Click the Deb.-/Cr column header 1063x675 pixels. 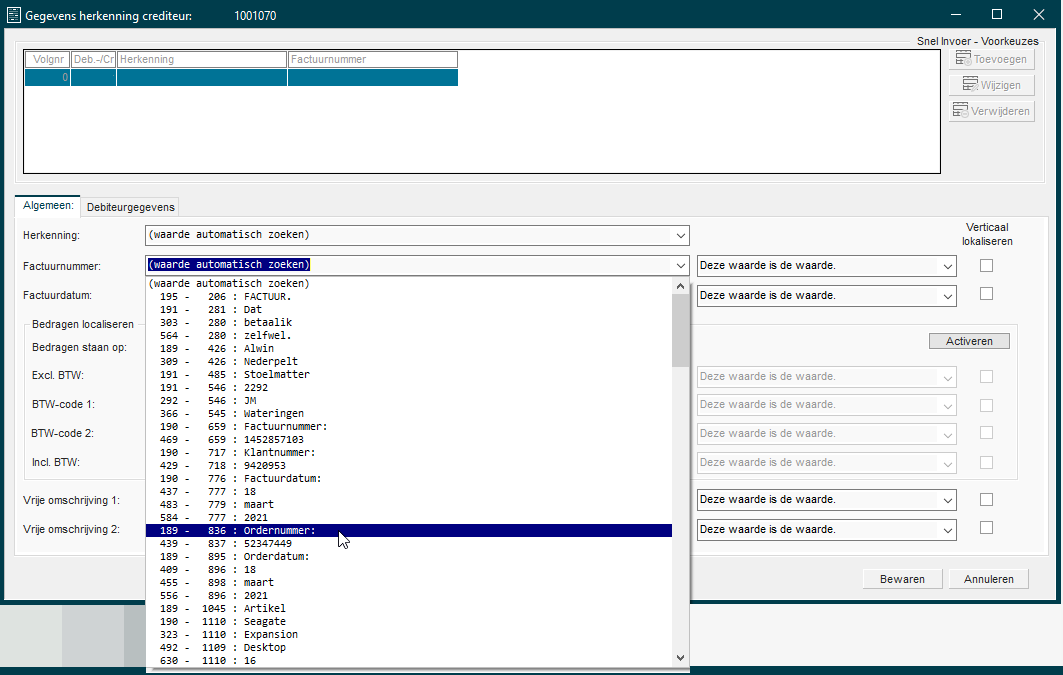pos(94,60)
